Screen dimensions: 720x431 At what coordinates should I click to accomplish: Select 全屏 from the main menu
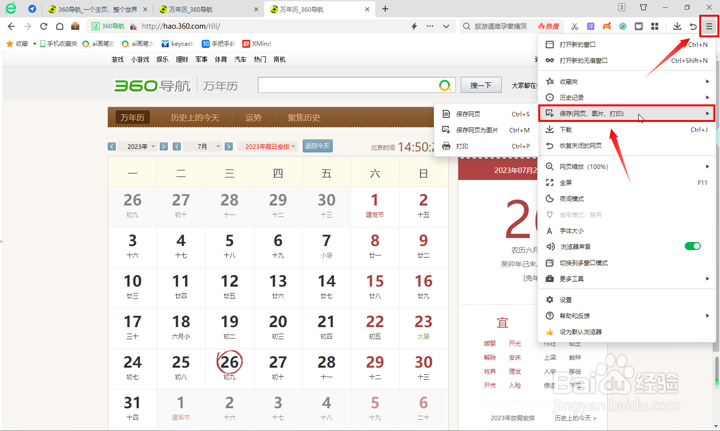(x=626, y=183)
